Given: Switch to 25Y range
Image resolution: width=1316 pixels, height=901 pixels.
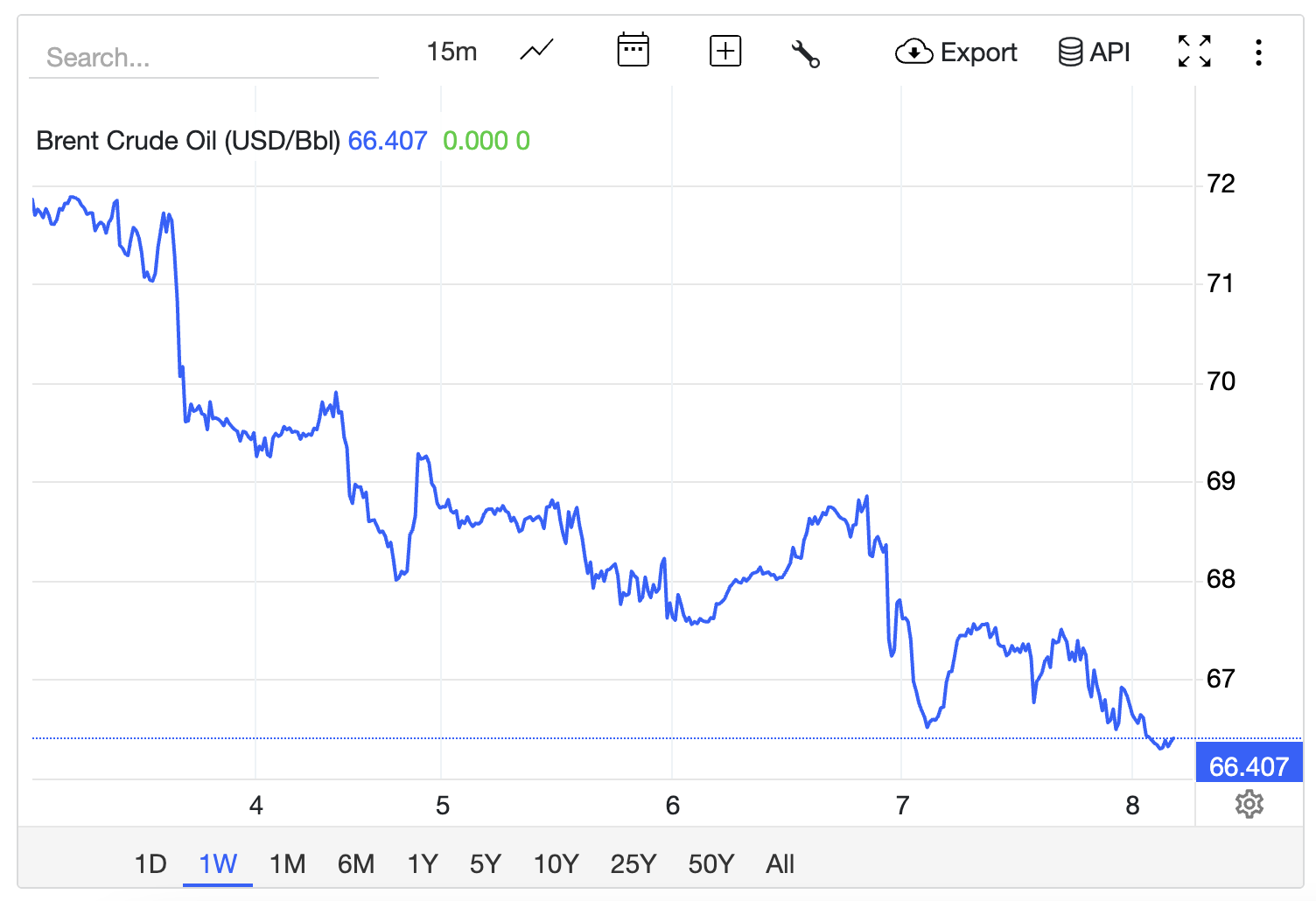Looking at the screenshot, I should coord(633,864).
